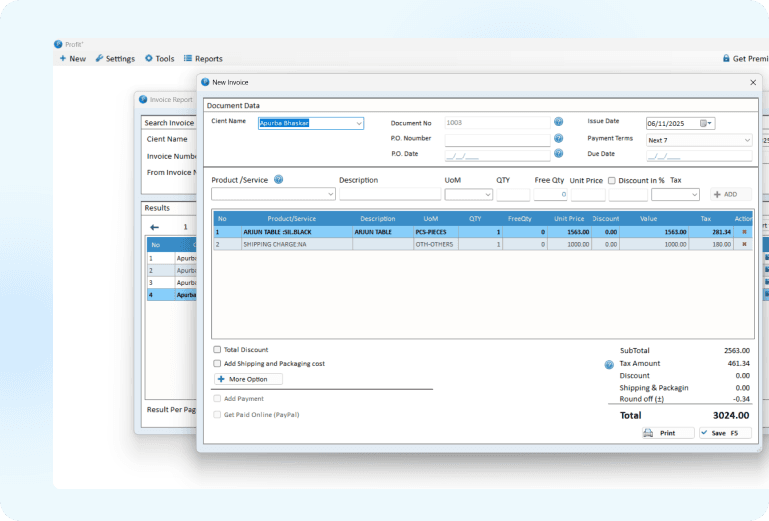Click the 281.34 tax cell
The image size is (769, 521).
(x=711, y=232)
